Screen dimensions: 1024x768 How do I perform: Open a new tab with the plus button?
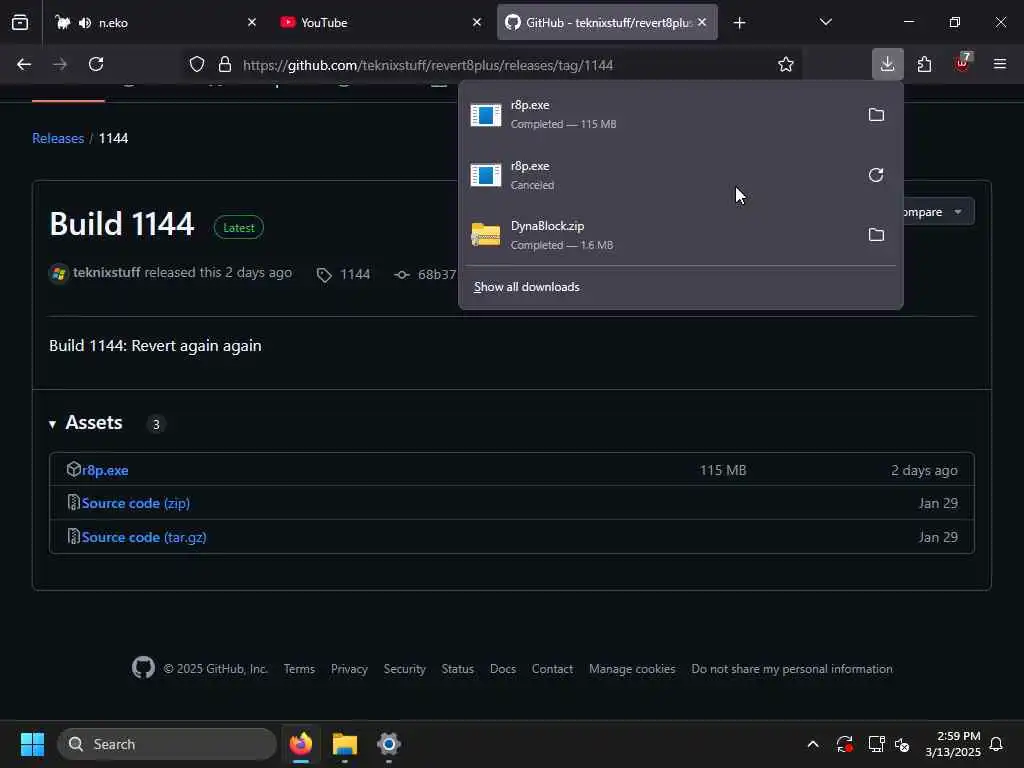[x=739, y=23]
